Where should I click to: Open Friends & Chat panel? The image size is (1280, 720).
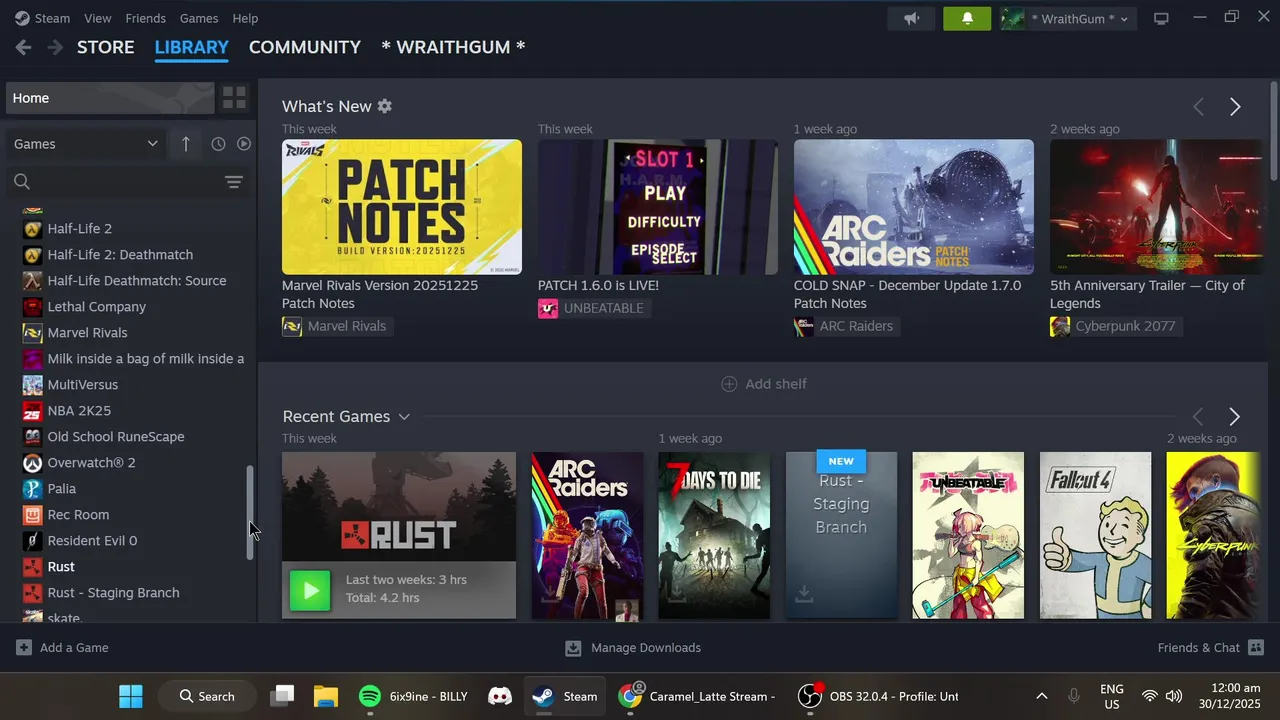tap(1211, 648)
